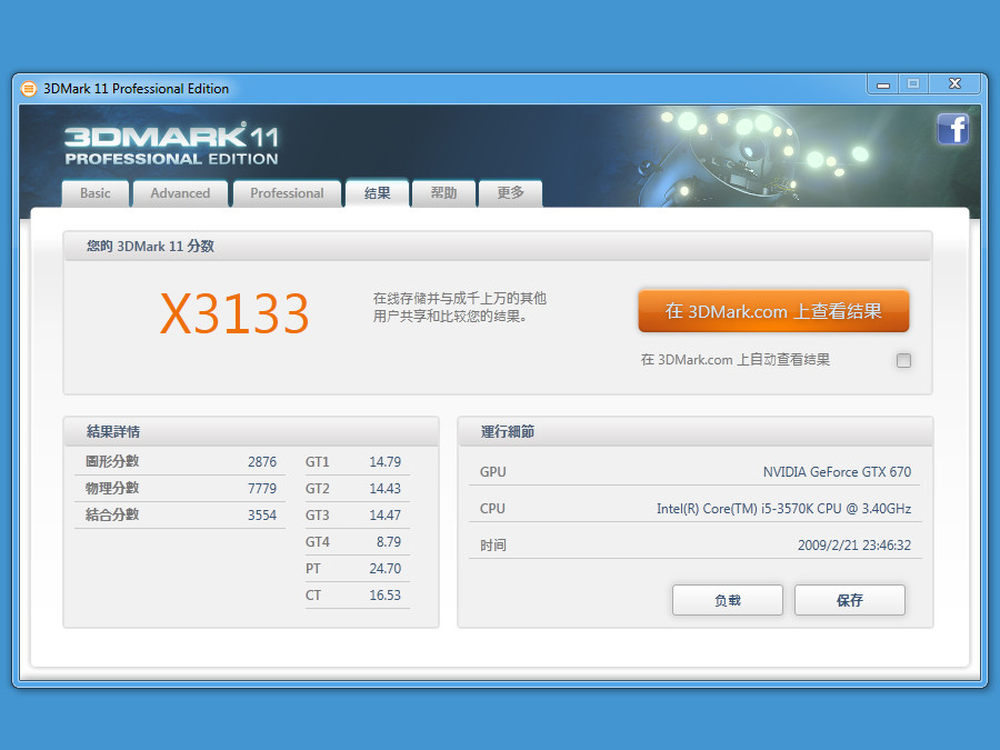Open the Professional tab
Viewport: 1000px width, 750px height.
click(x=286, y=193)
